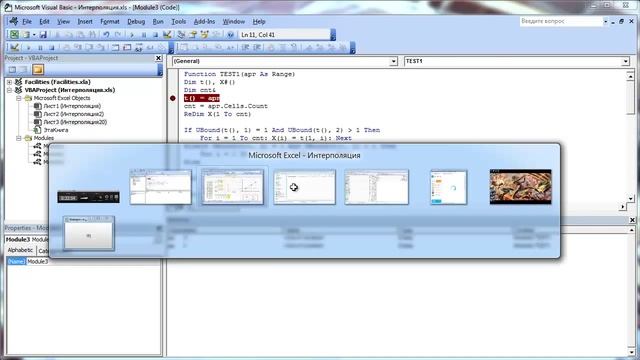Open Edit toolbar options arrow

pyautogui.click(x=353, y=47)
